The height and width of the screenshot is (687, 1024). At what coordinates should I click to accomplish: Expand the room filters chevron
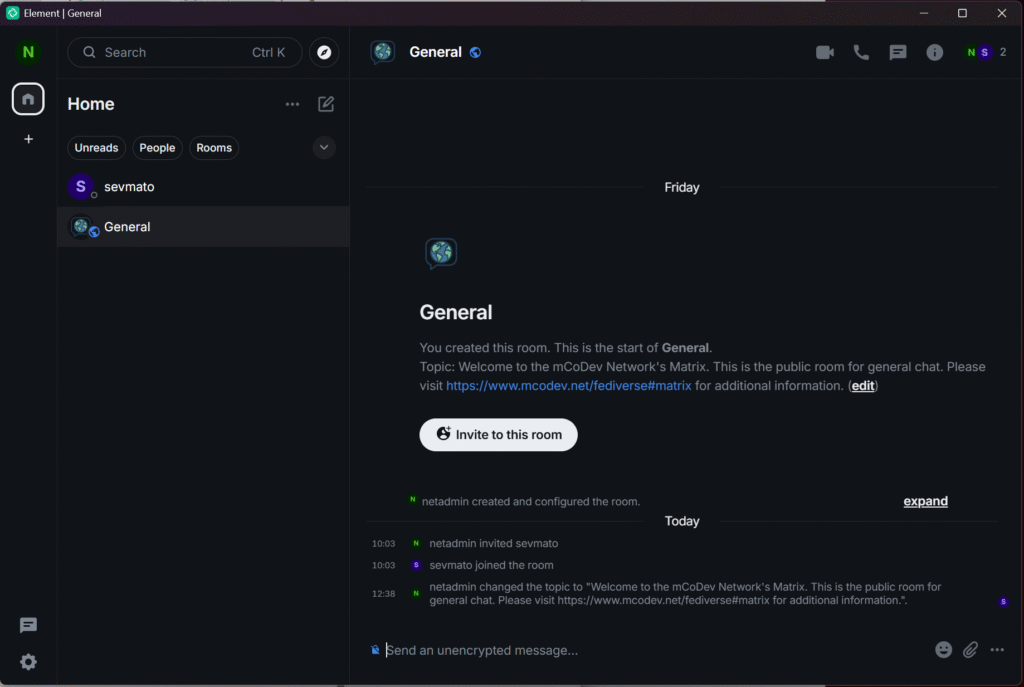coord(324,148)
